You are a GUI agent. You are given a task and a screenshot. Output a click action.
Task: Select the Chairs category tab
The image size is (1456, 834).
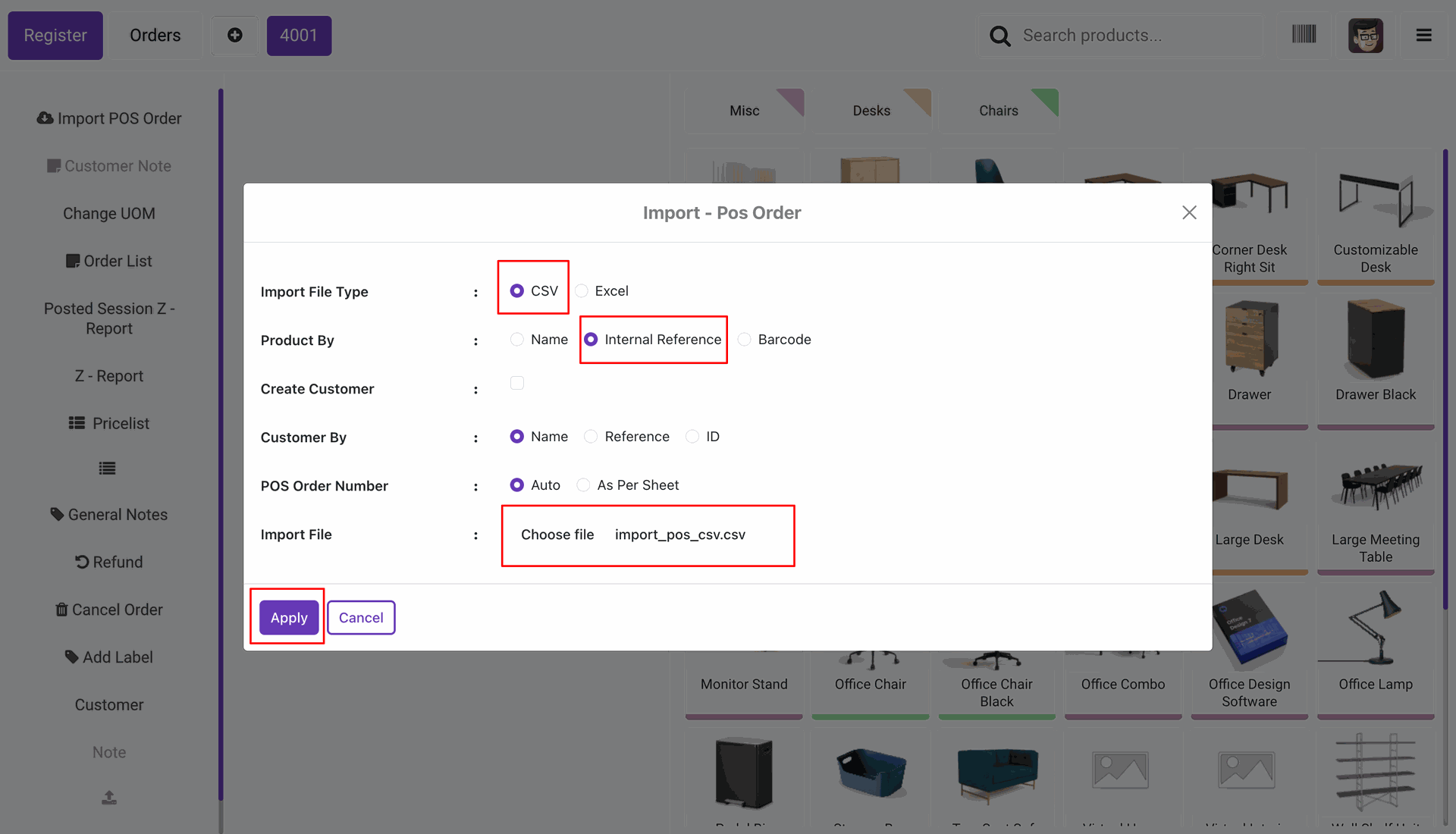tap(999, 111)
